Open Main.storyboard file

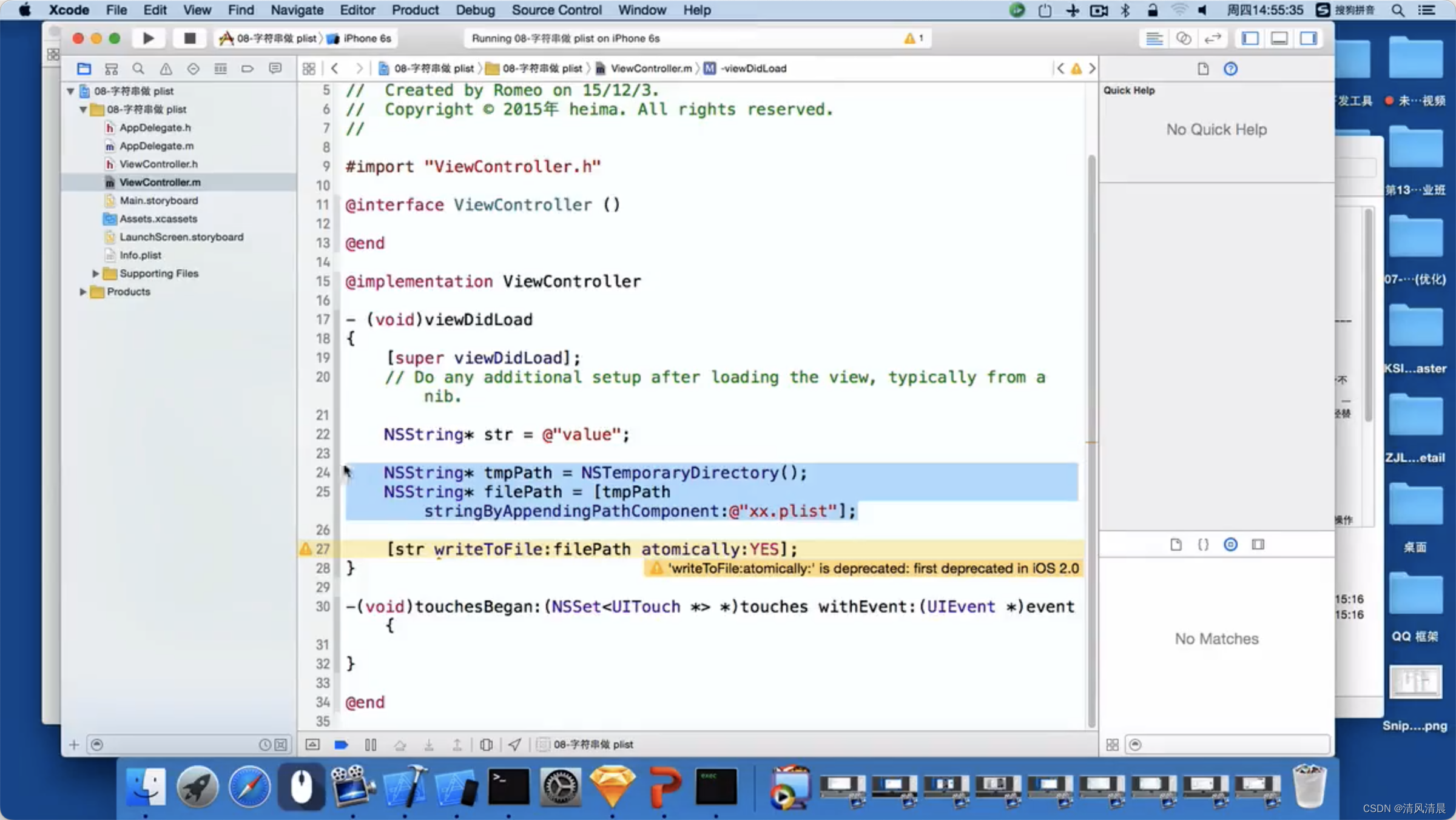click(x=158, y=200)
